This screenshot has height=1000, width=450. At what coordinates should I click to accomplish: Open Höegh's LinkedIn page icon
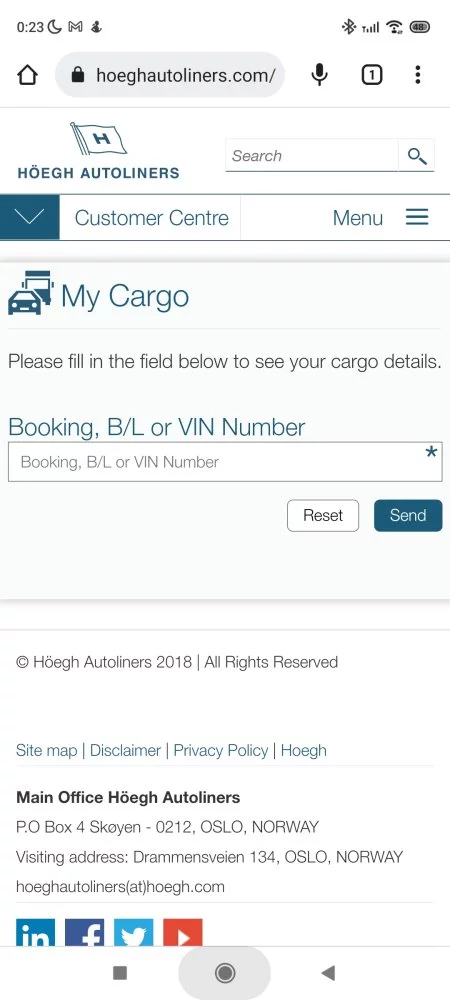click(x=35, y=932)
